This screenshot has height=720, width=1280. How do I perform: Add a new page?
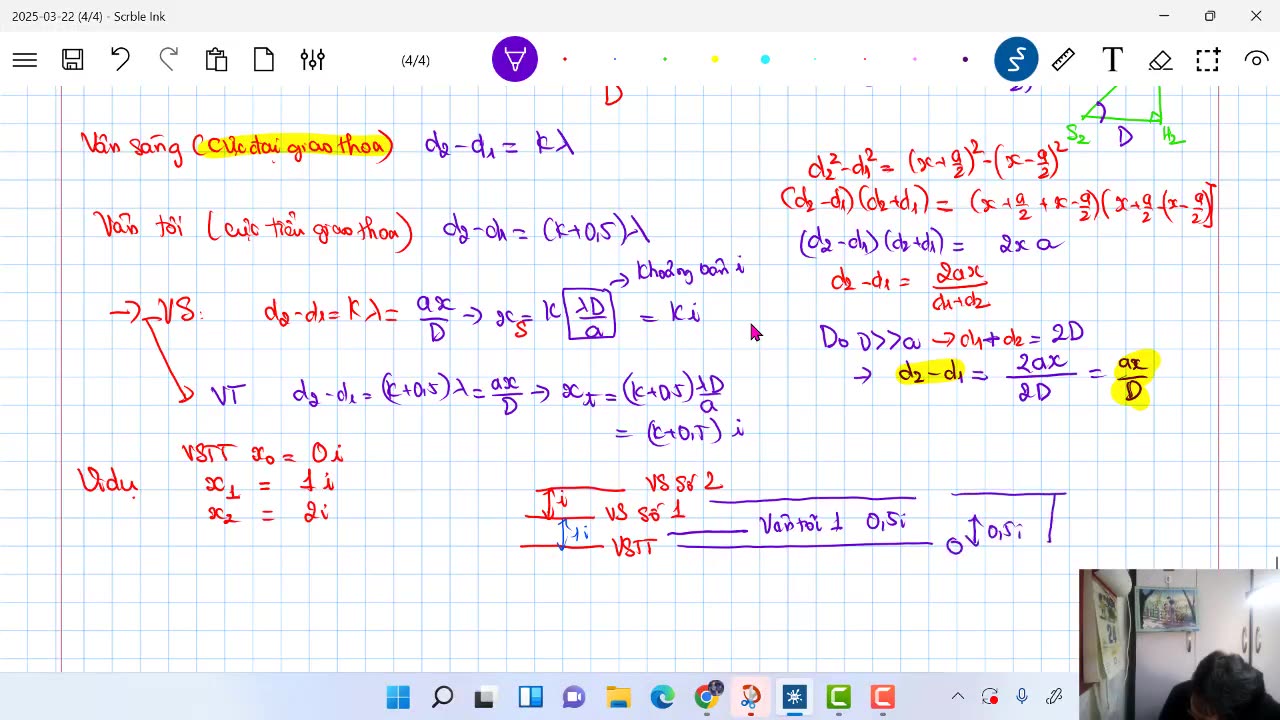[264, 60]
